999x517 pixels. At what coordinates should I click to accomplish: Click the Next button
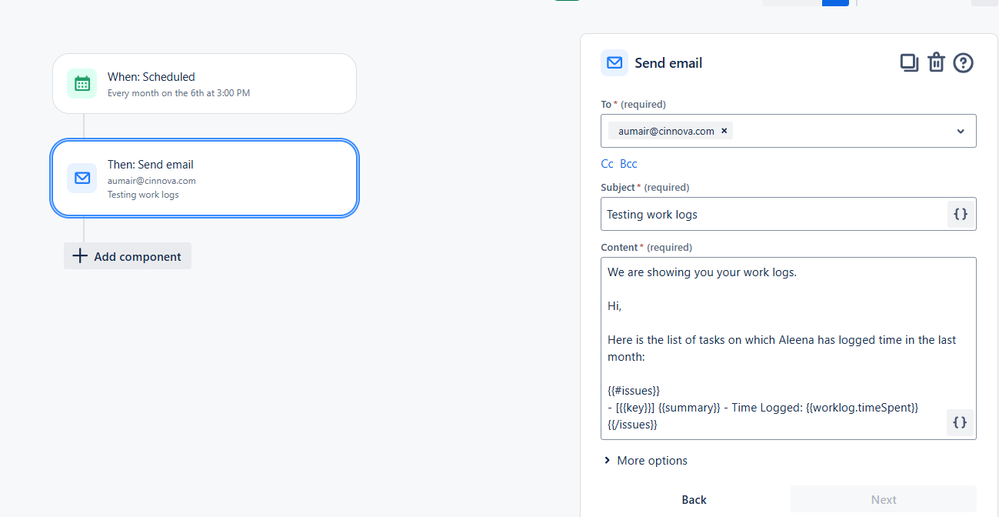point(883,500)
